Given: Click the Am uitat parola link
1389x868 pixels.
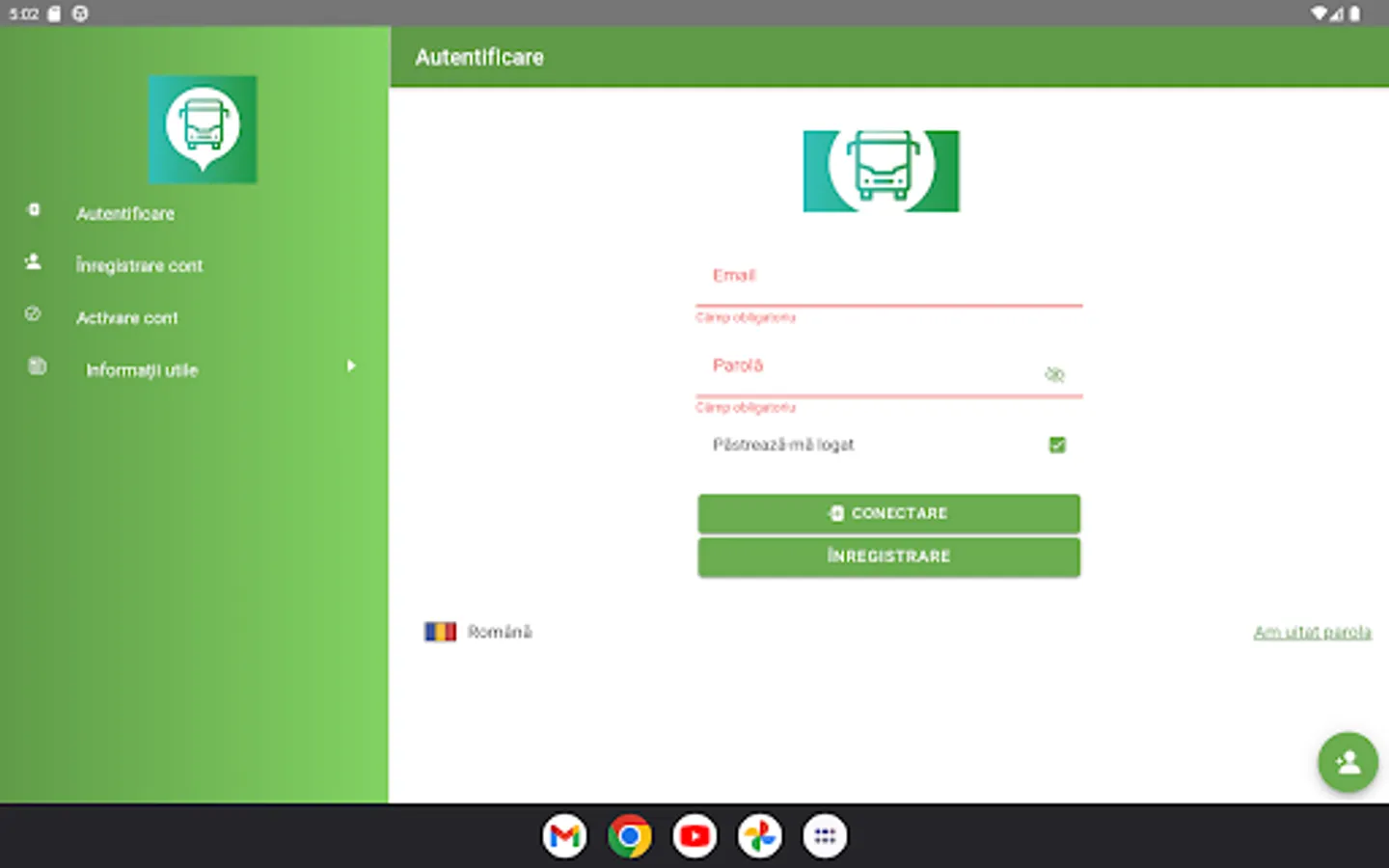Looking at the screenshot, I should pos(1313,632).
